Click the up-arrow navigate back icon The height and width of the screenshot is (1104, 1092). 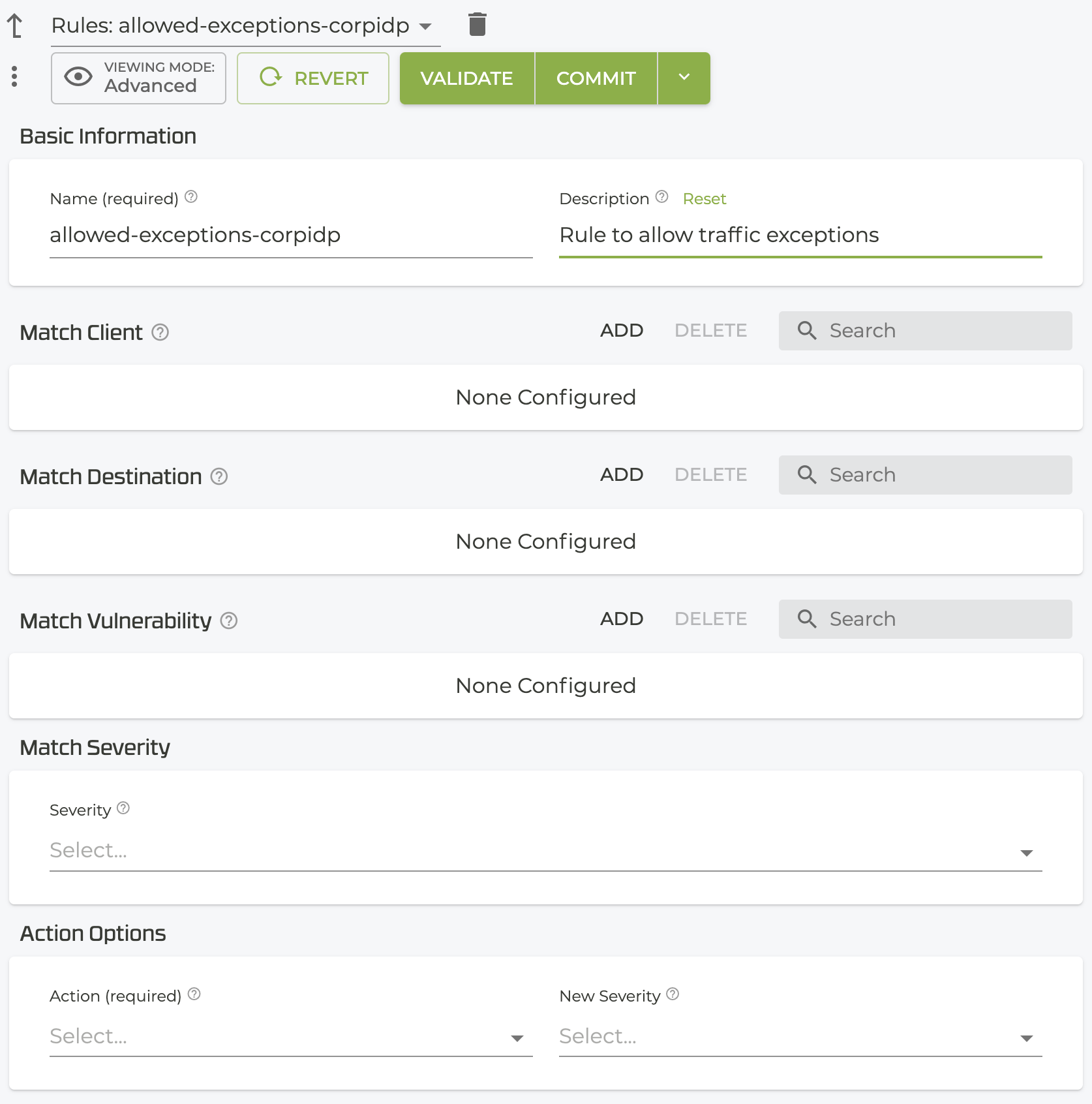(14, 26)
